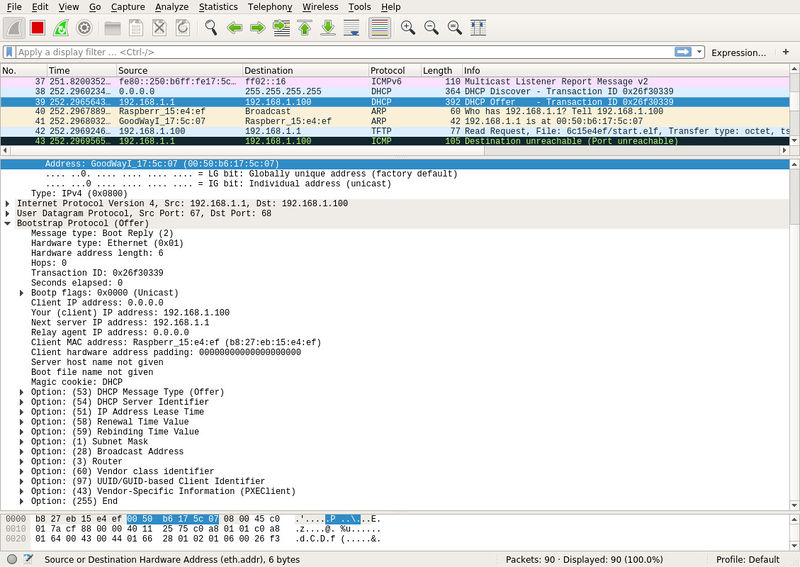Expand Option (60) Vendor class identifier
Screen dimensions: 800x567
[21, 472]
